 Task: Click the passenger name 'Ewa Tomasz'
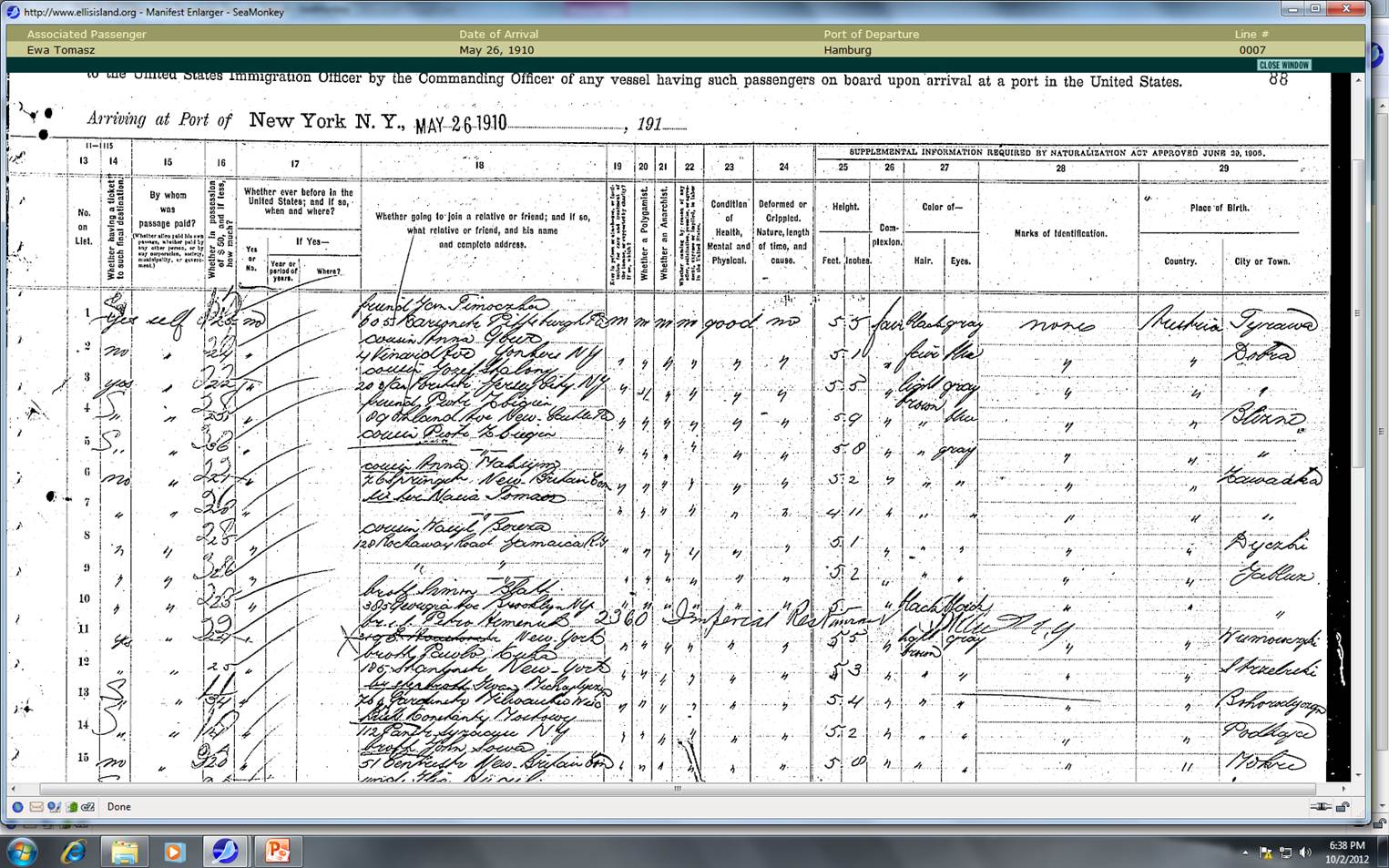point(60,50)
